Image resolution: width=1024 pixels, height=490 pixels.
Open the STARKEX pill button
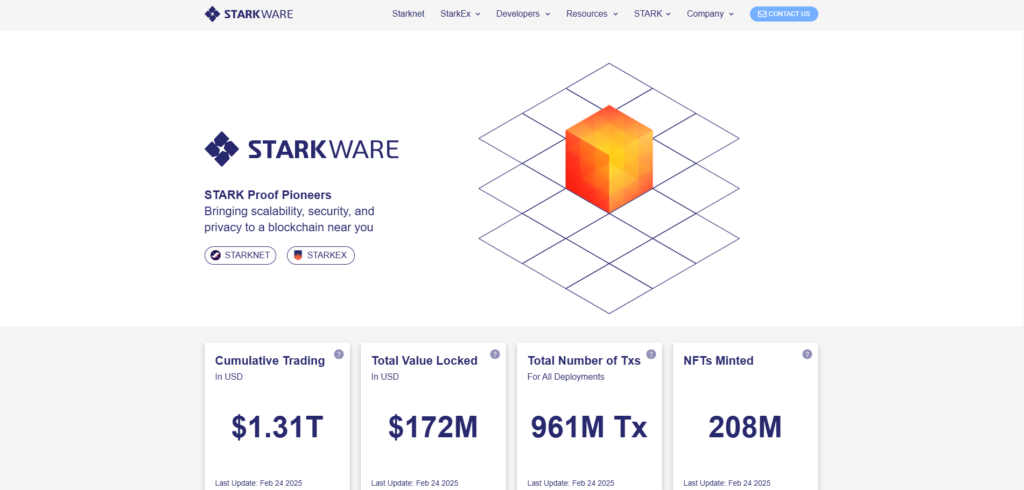click(321, 255)
